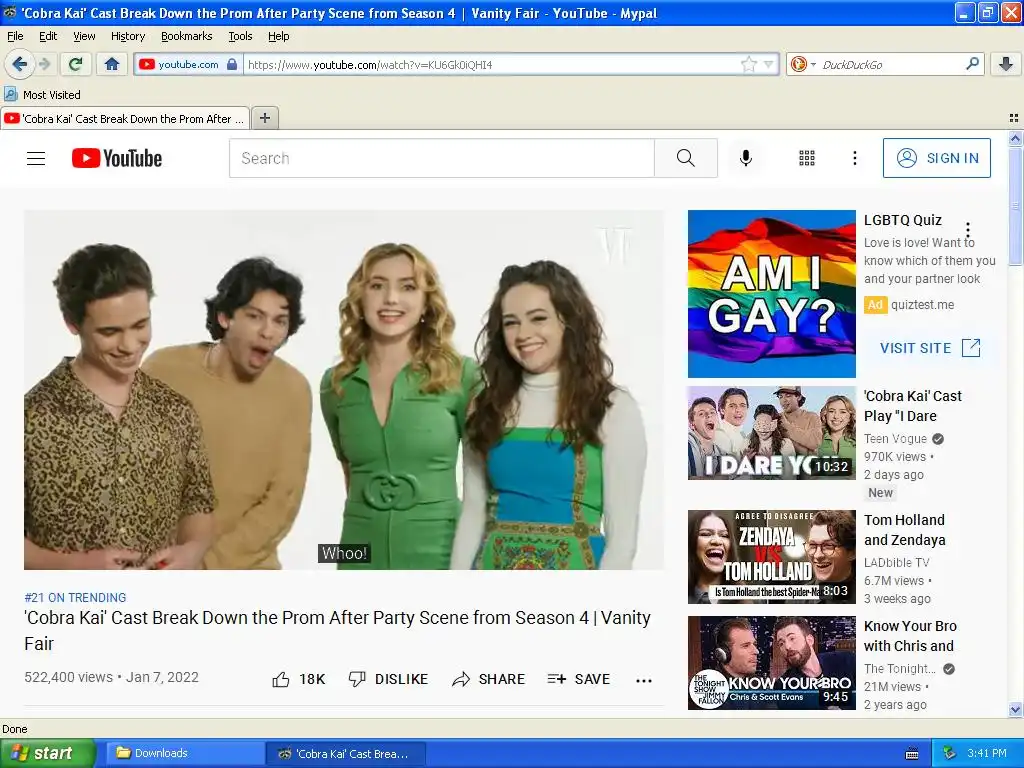This screenshot has width=1024, height=768.
Task: Open the File menu
Action: pos(15,36)
